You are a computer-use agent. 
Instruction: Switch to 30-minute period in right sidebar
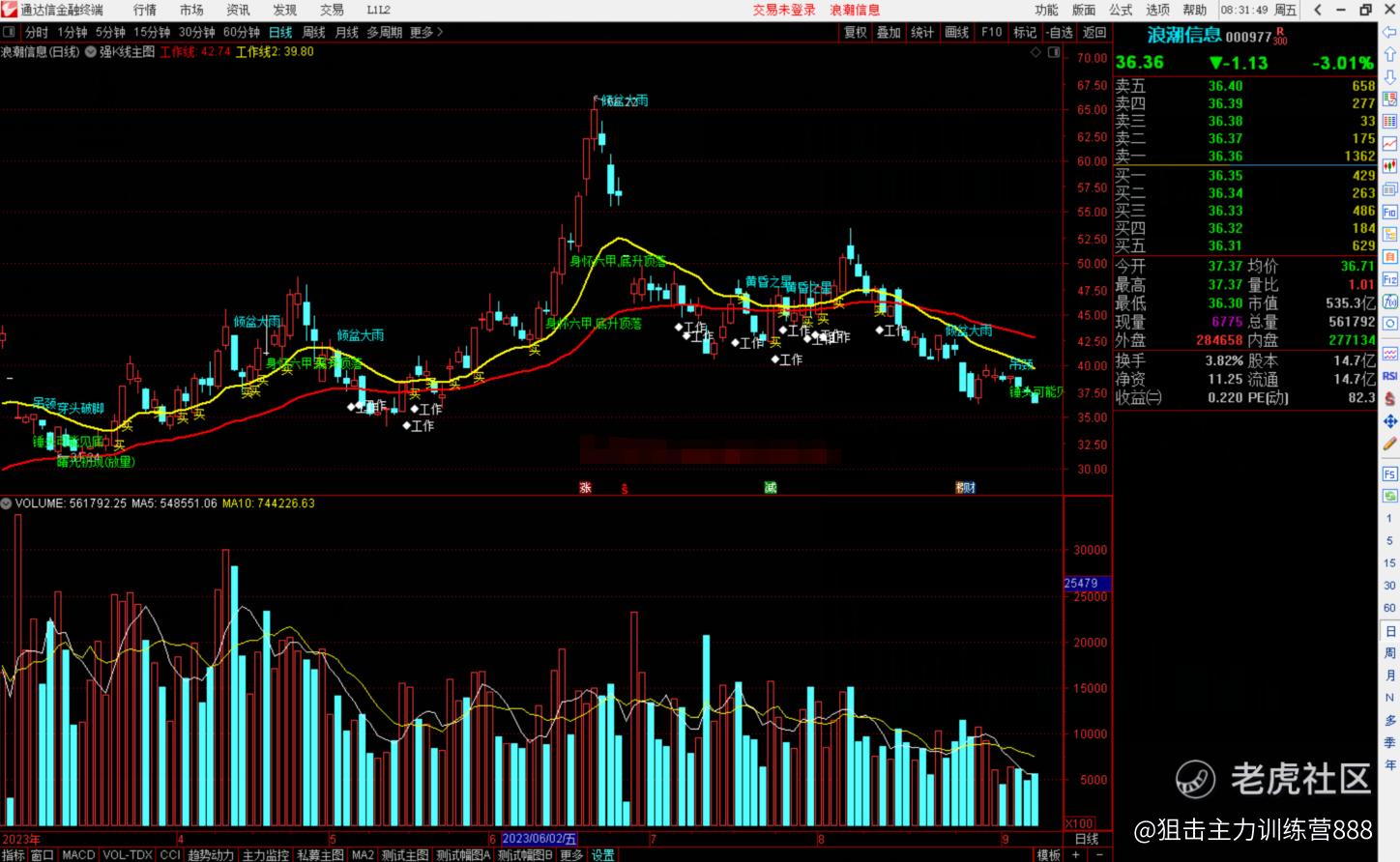(1390, 586)
